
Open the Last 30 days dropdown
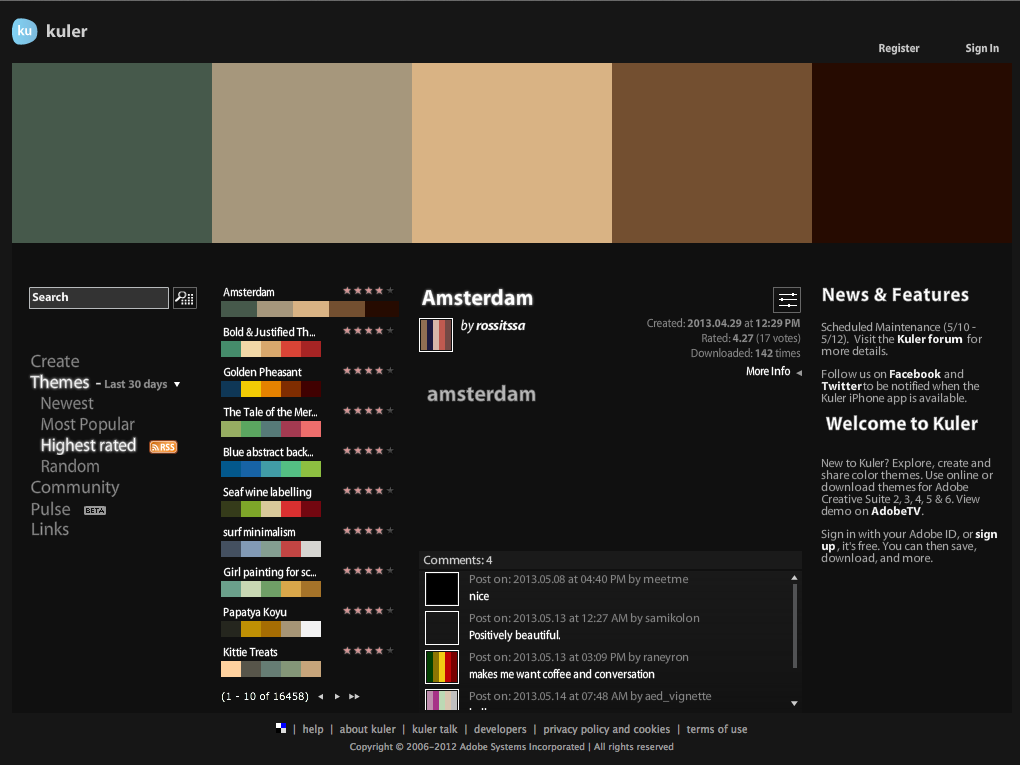[x=176, y=383]
